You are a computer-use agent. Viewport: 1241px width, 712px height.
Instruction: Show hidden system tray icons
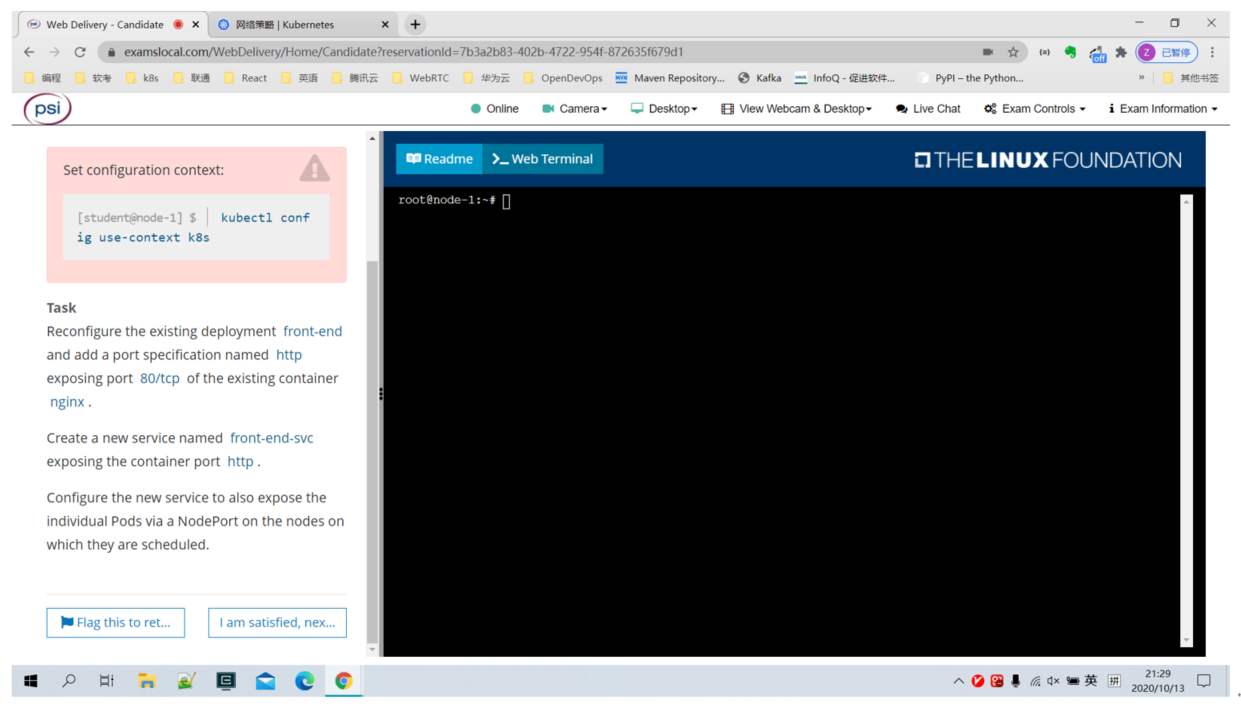coord(958,681)
